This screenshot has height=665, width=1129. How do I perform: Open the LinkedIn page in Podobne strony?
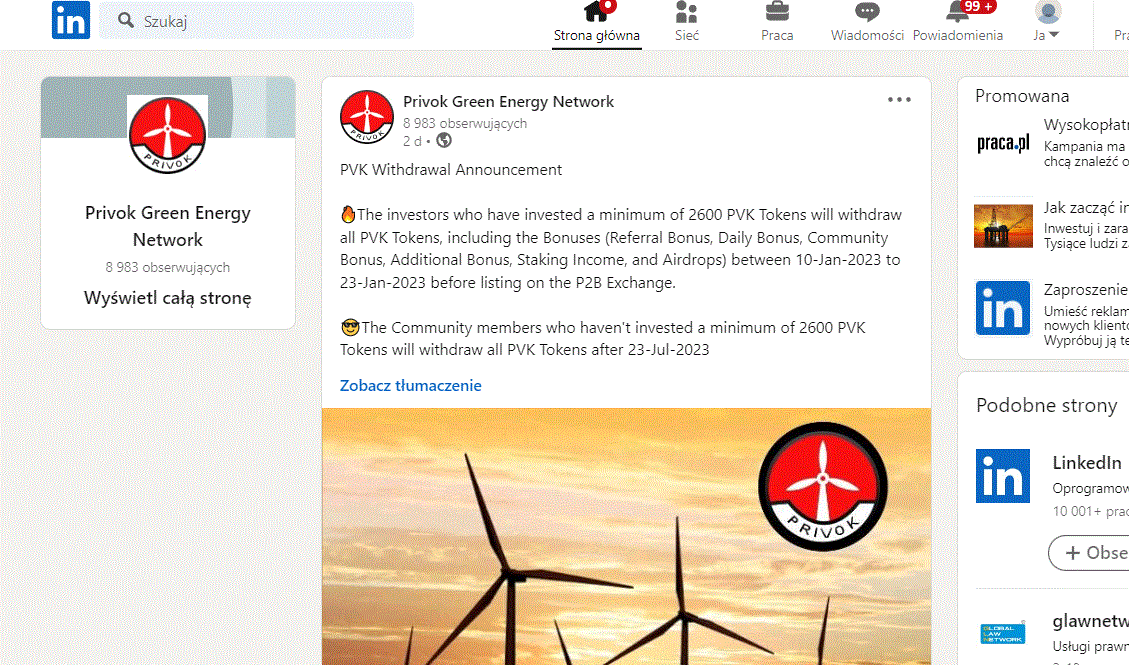click(x=1087, y=463)
